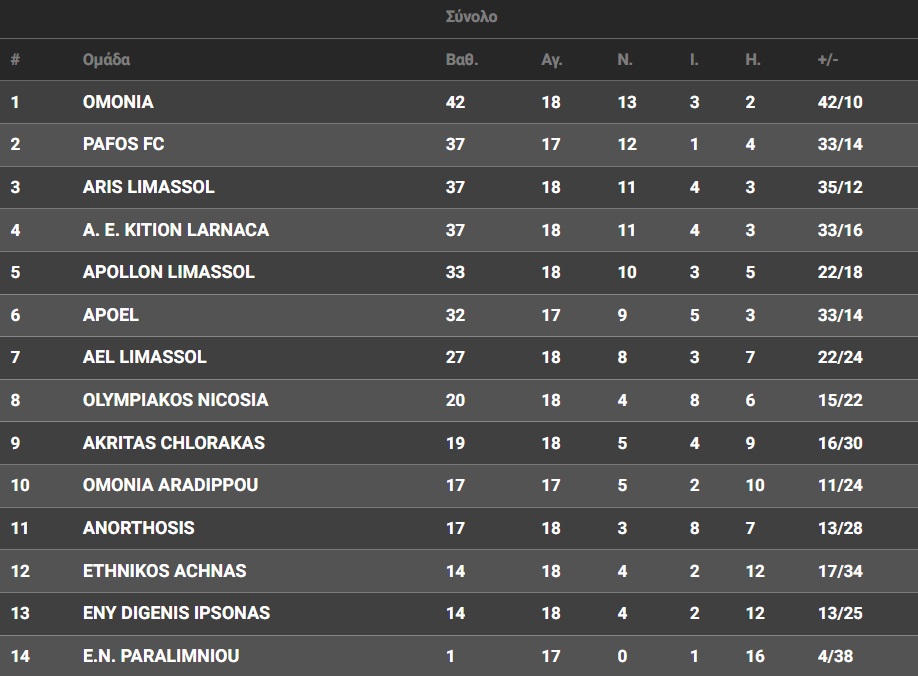Viewport: 918px width, 676px height.
Task: Sort by the Βαθ. points column header
Action: pyautogui.click(x=461, y=60)
